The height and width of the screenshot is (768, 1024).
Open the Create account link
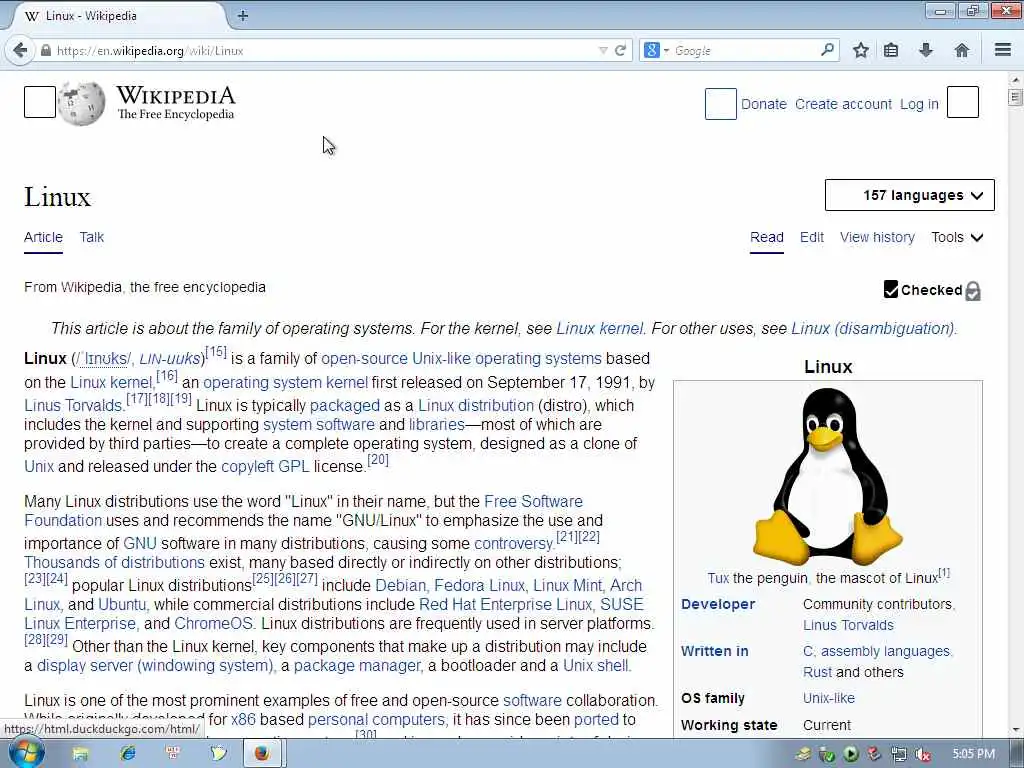tap(843, 104)
